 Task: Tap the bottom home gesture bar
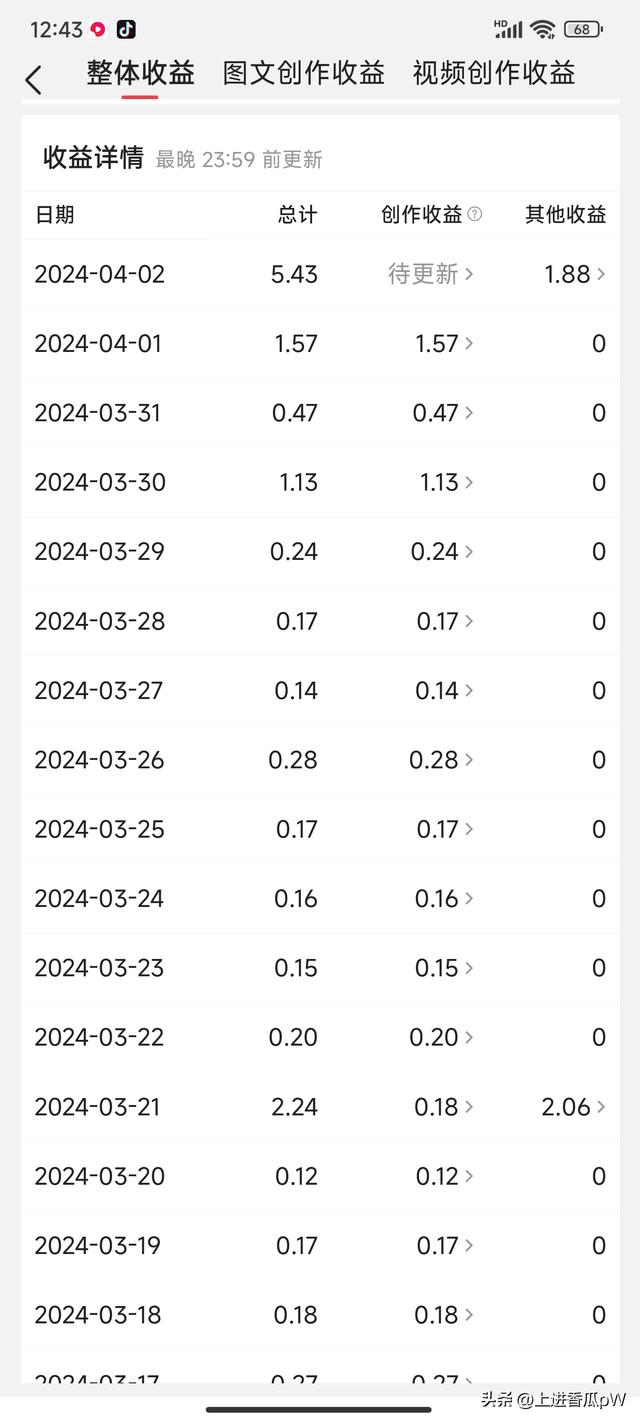(319, 1410)
